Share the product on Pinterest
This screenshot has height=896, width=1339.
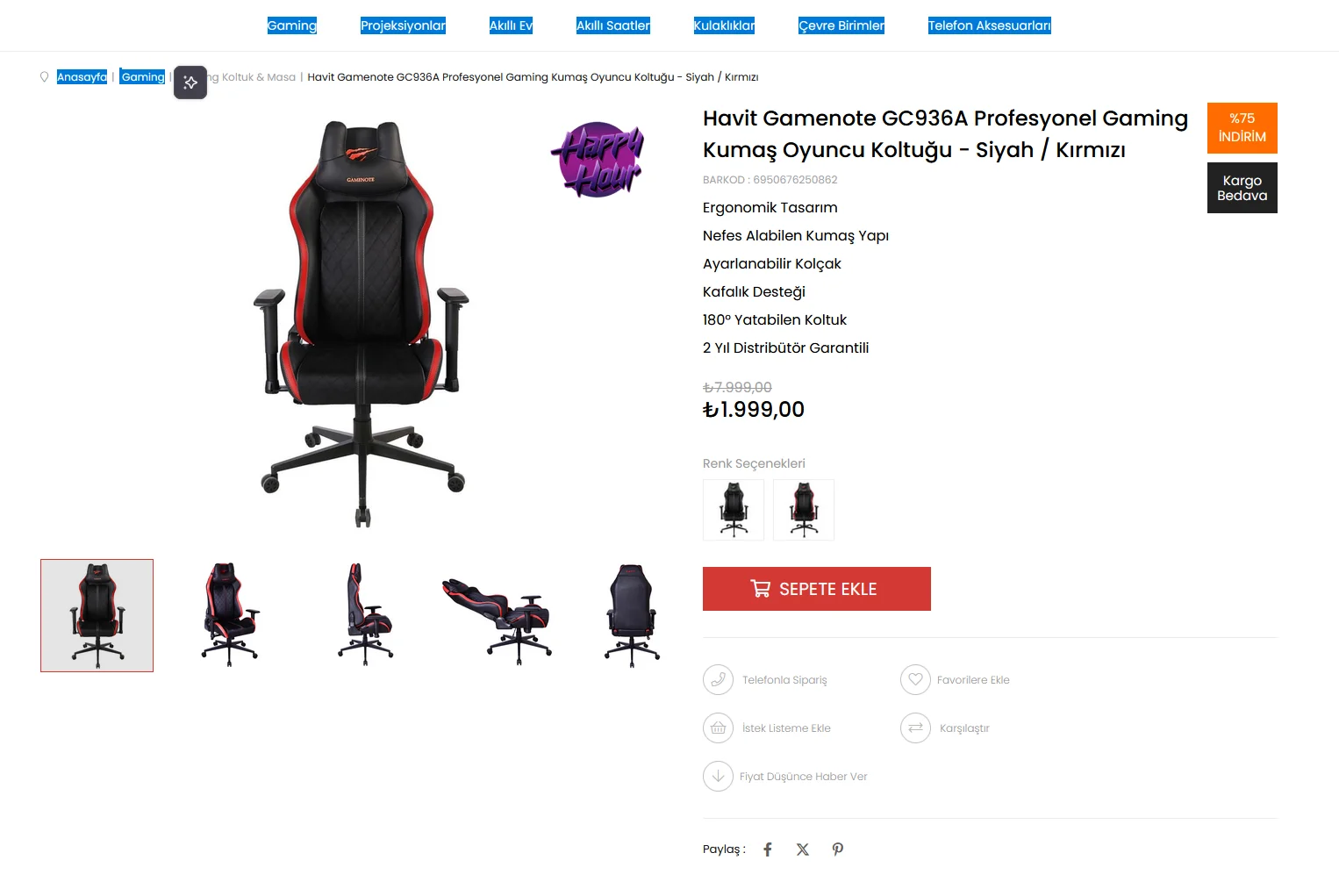click(x=838, y=849)
